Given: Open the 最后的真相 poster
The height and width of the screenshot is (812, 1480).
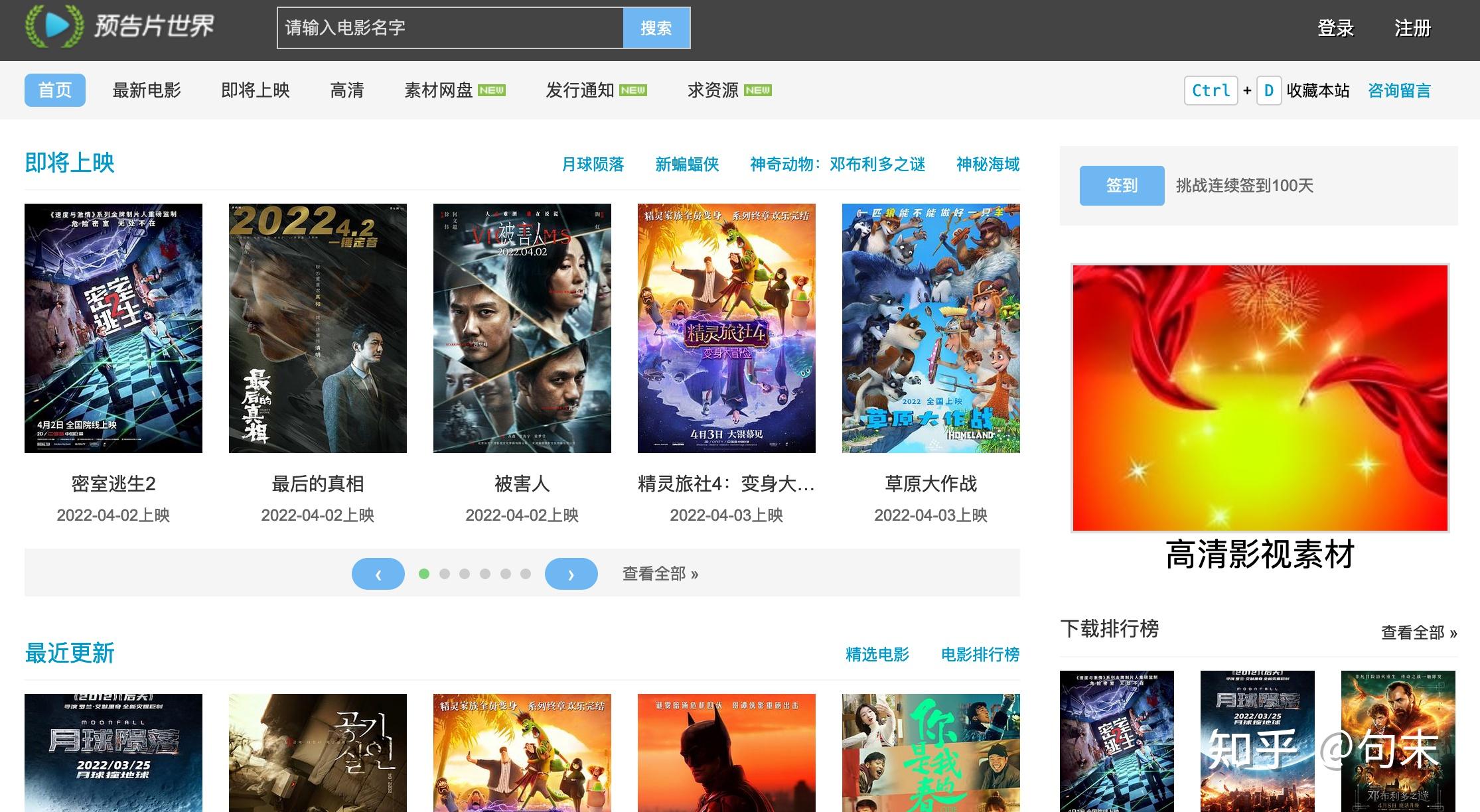Looking at the screenshot, I should (x=318, y=328).
